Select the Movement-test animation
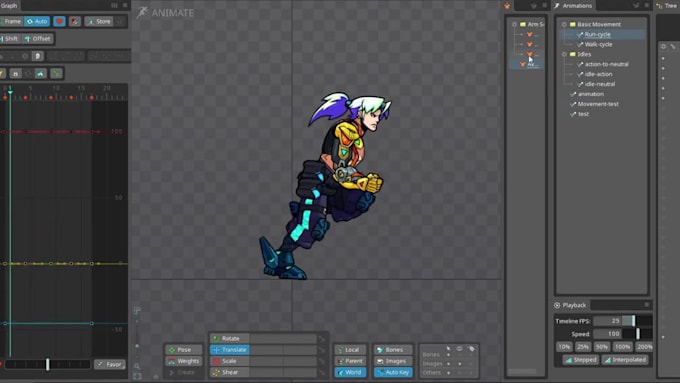 coord(598,104)
